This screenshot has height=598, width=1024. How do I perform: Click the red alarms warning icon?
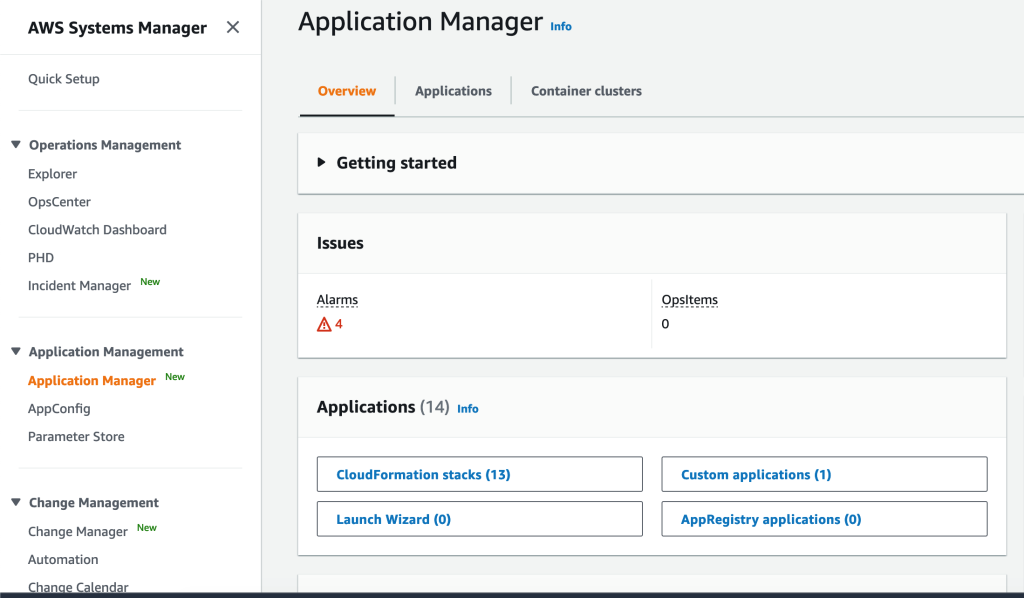click(323, 323)
